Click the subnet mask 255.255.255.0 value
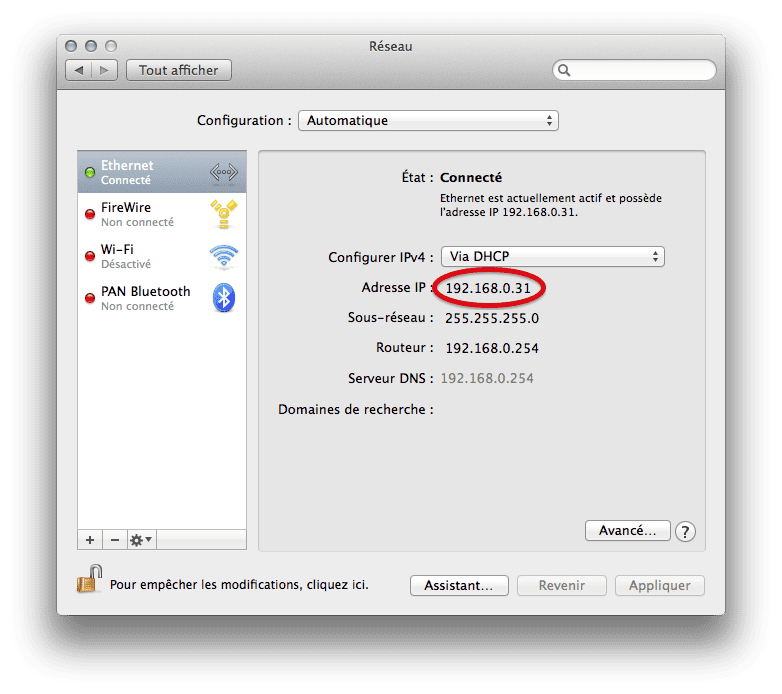The height and width of the screenshot is (694, 782). [x=492, y=318]
